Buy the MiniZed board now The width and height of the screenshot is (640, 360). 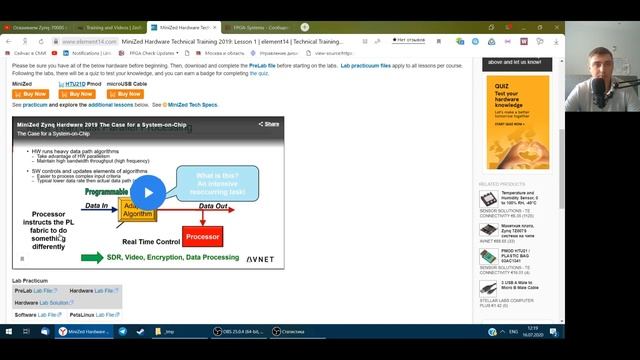(x=31, y=94)
